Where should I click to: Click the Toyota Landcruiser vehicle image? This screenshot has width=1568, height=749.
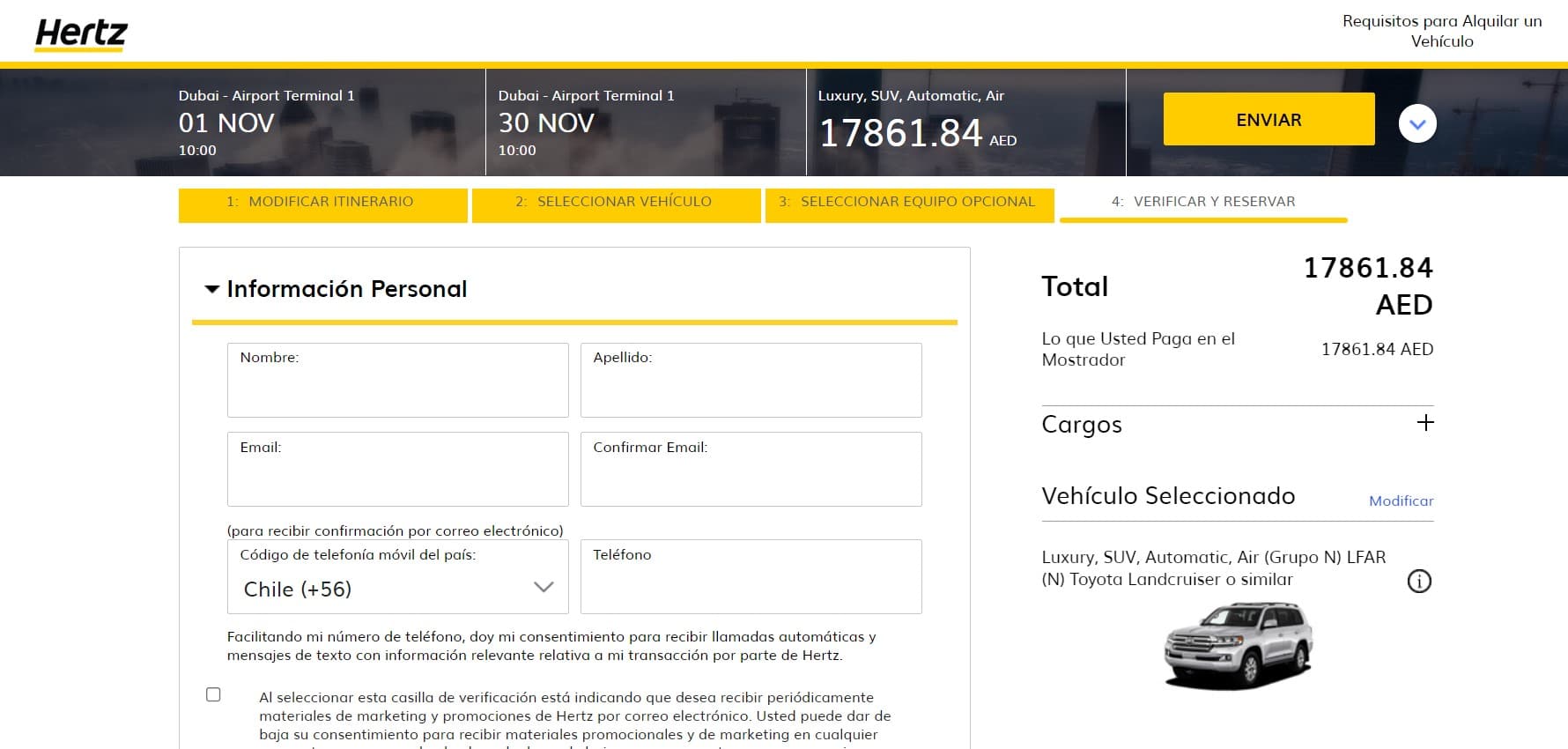[1238, 645]
